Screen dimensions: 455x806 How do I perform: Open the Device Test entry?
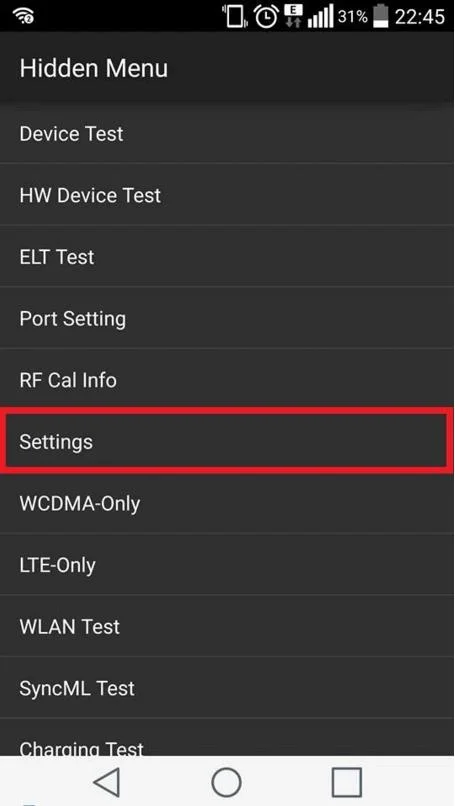click(227, 134)
